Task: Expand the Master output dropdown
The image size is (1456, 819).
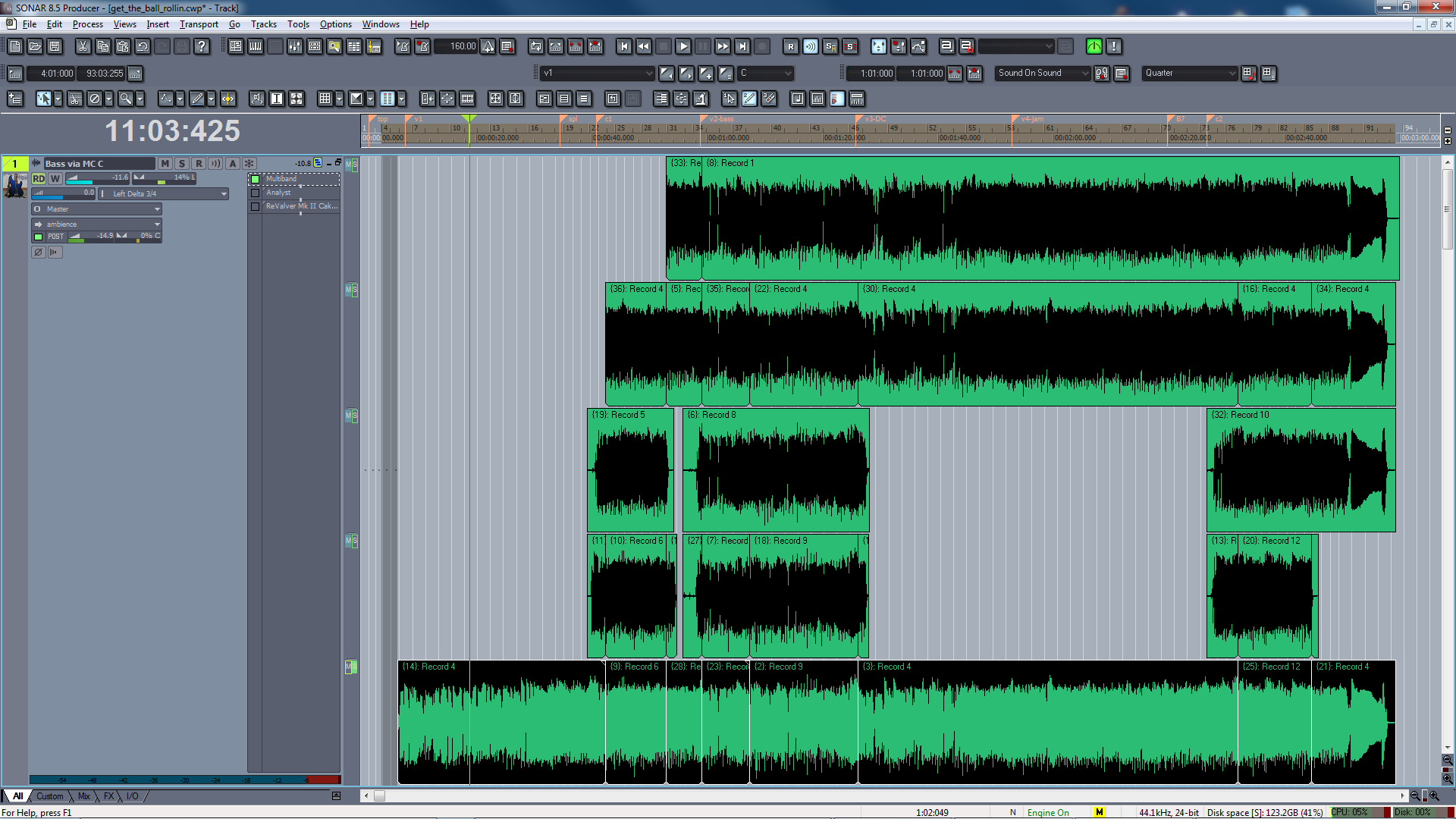Action: click(157, 209)
